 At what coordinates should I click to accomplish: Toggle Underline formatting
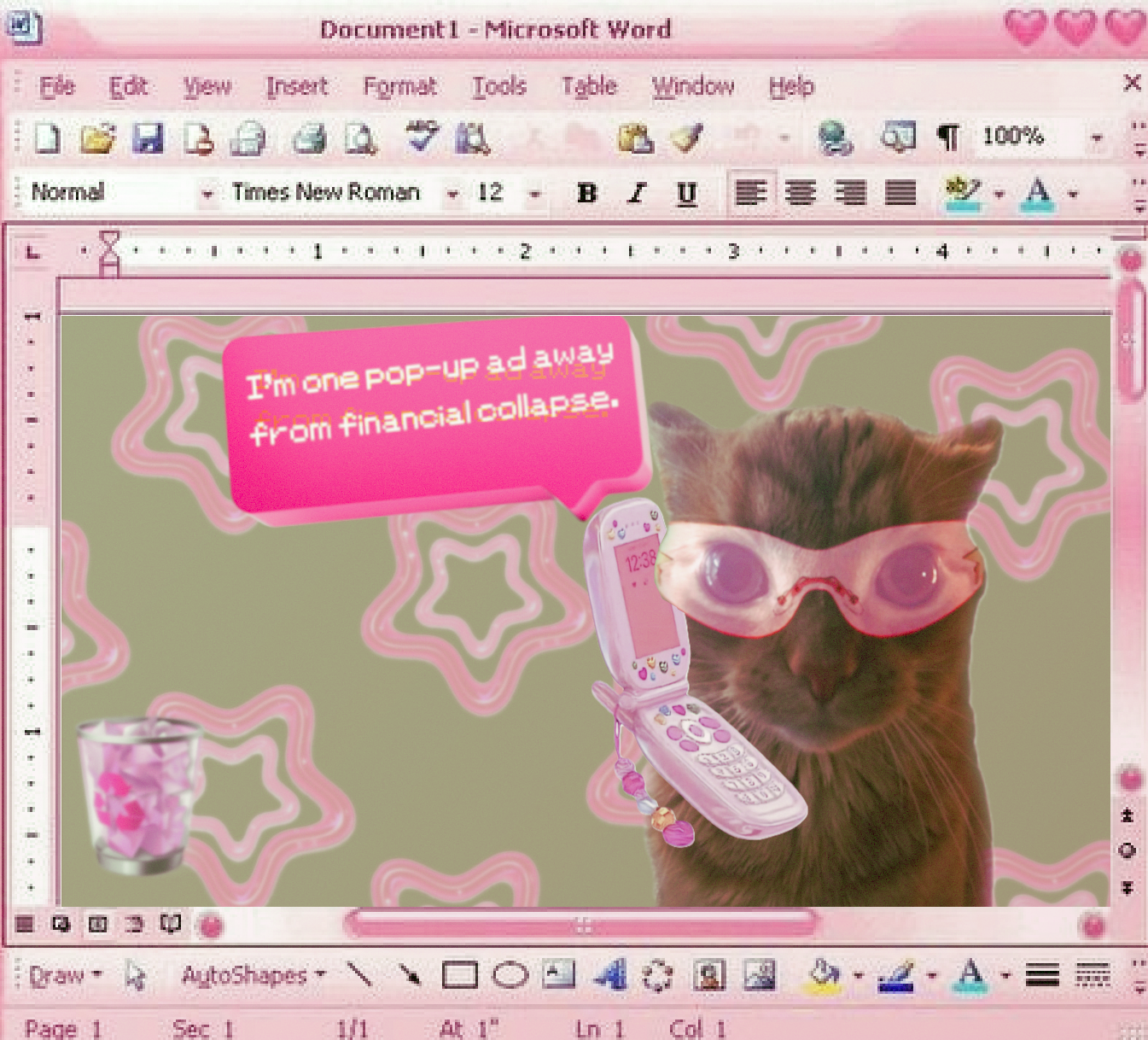(x=686, y=194)
